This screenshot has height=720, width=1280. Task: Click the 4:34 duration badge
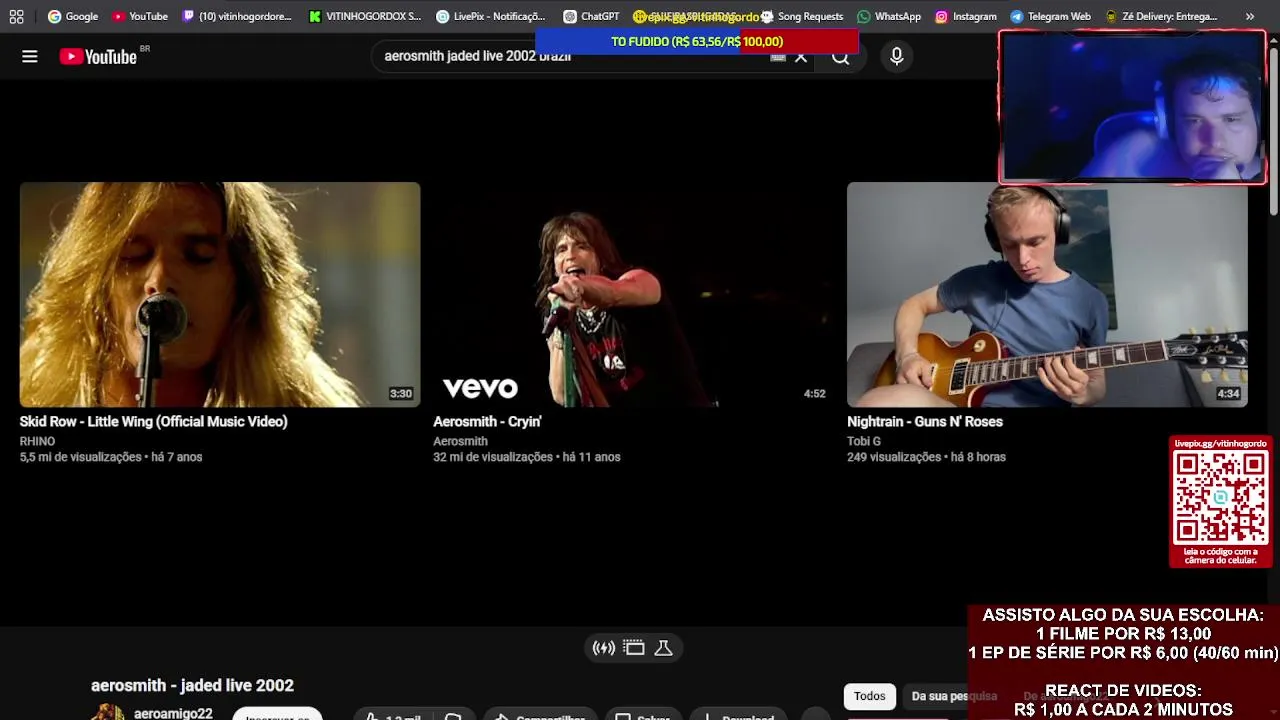[x=1228, y=394]
